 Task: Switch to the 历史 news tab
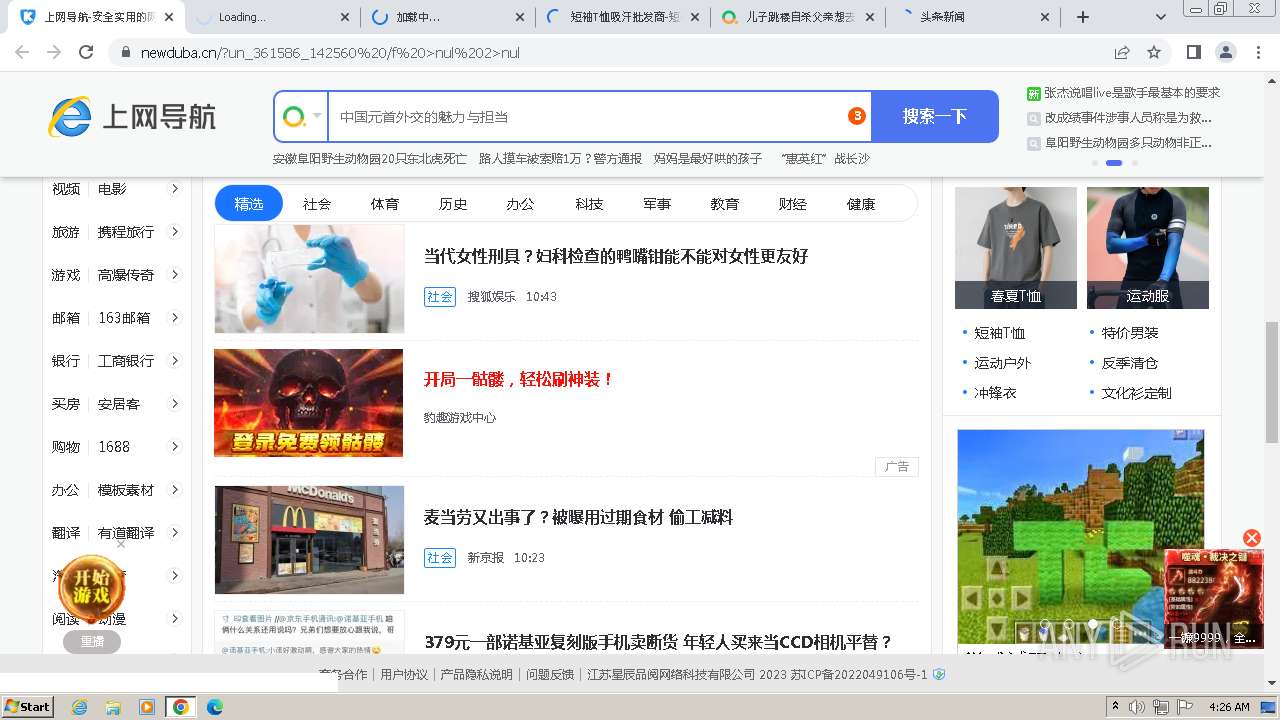[453, 203]
